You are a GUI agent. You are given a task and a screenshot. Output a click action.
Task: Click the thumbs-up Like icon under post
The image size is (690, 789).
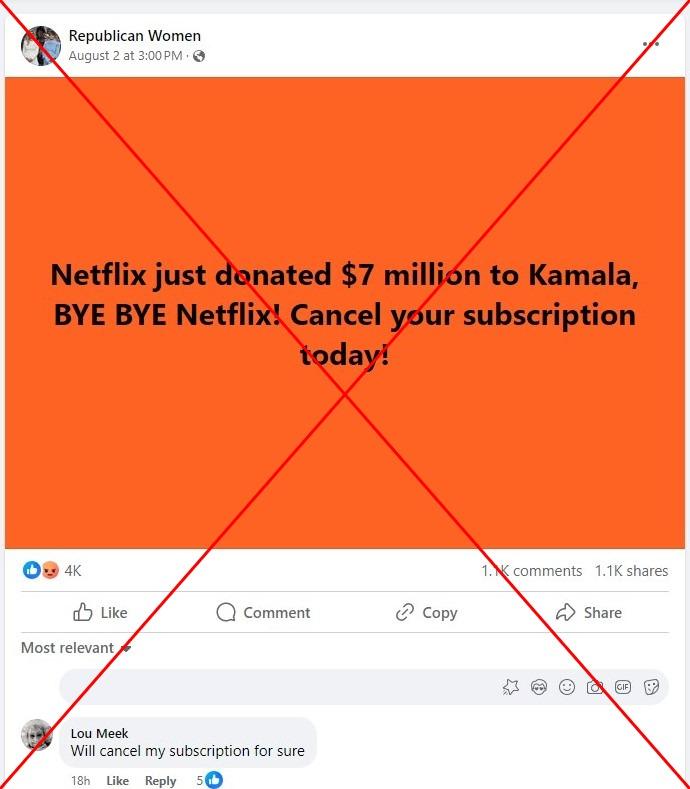click(x=83, y=612)
